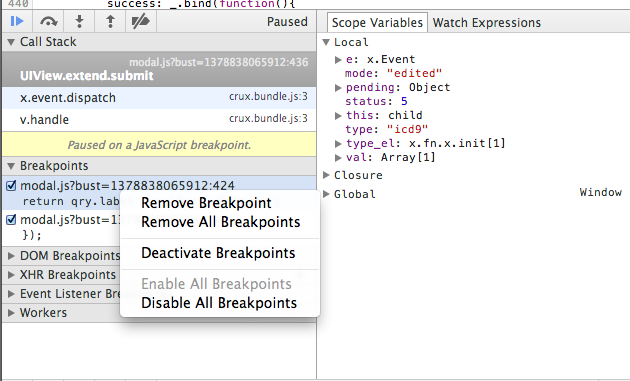Expand the Closure scope group
The width and height of the screenshot is (630, 381).
click(x=326, y=175)
